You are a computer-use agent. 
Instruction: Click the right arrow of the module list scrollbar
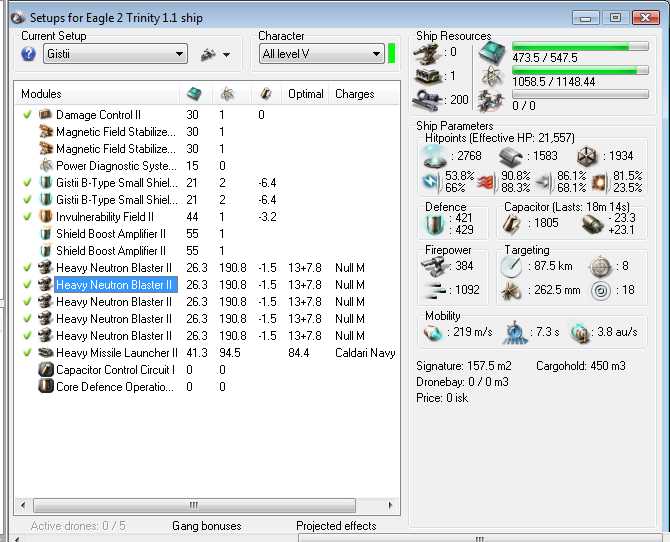[x=390, y=505]
